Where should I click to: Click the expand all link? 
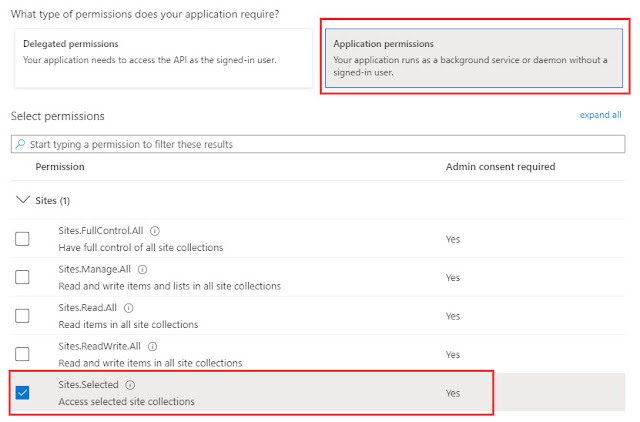600,115
